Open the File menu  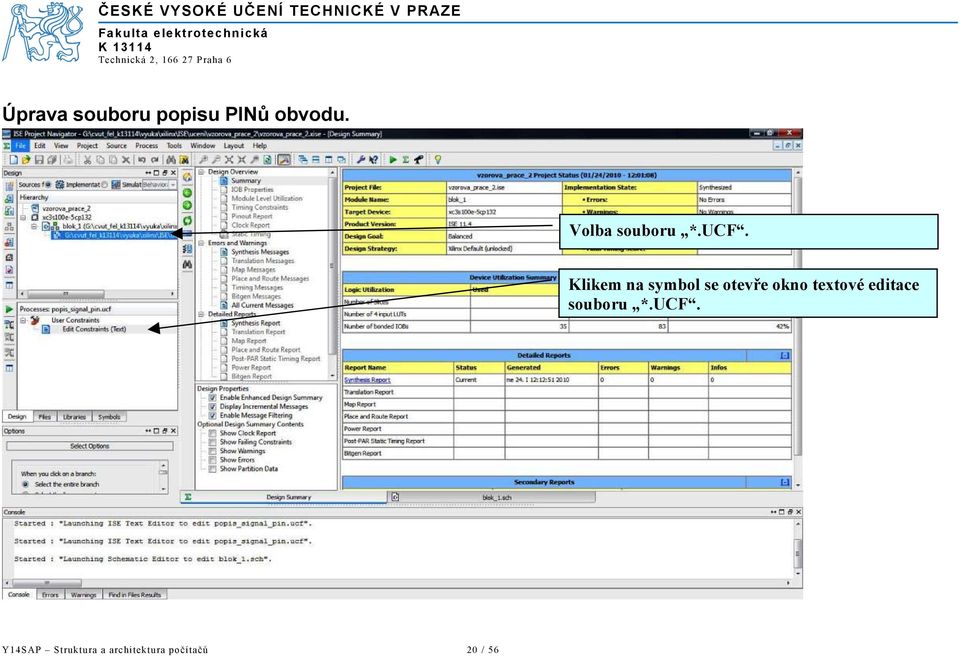[20, 146]
